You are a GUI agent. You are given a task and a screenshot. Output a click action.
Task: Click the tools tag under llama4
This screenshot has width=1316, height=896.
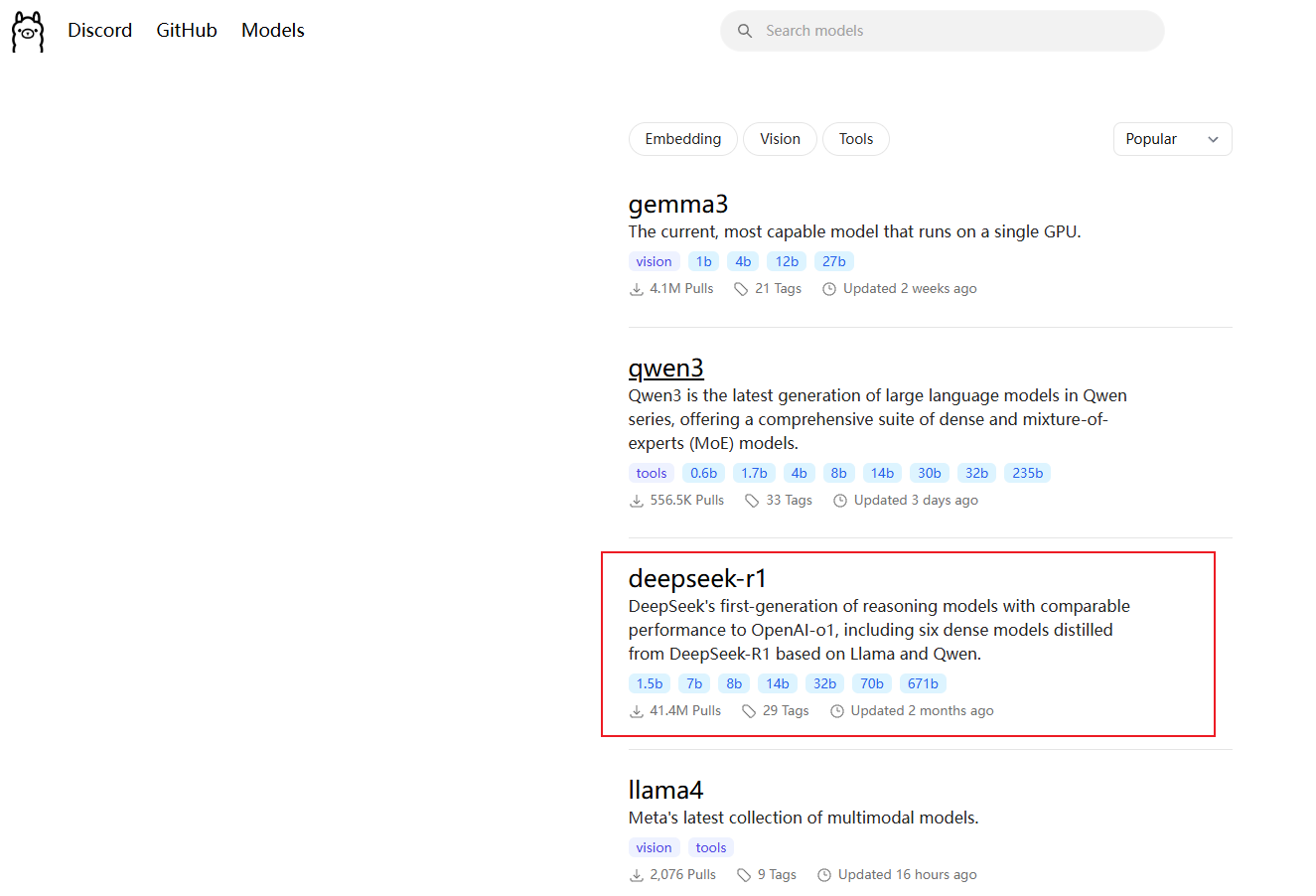pos(711,848)
